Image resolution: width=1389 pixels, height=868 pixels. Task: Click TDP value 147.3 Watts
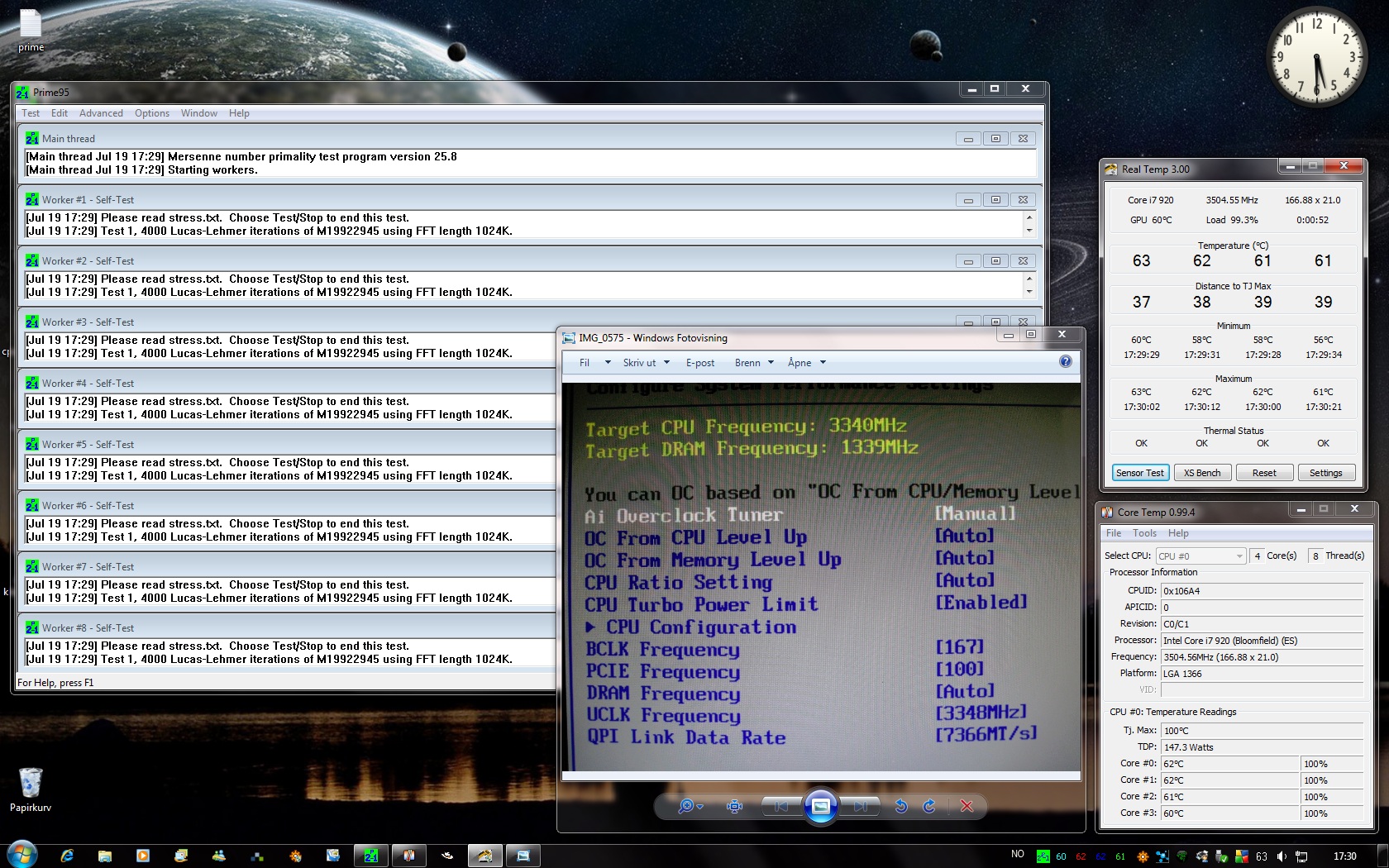[x=1262, y=747]
